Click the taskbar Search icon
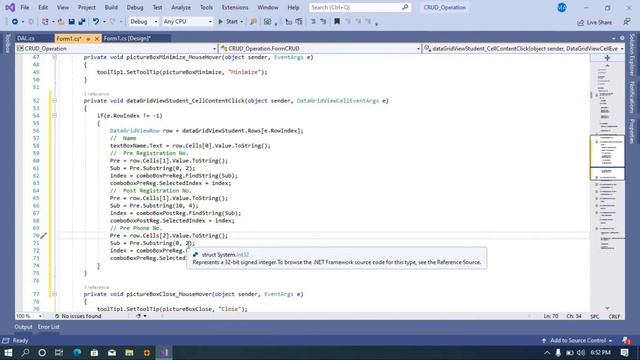640x360 pixels. (x=25, y=352)
